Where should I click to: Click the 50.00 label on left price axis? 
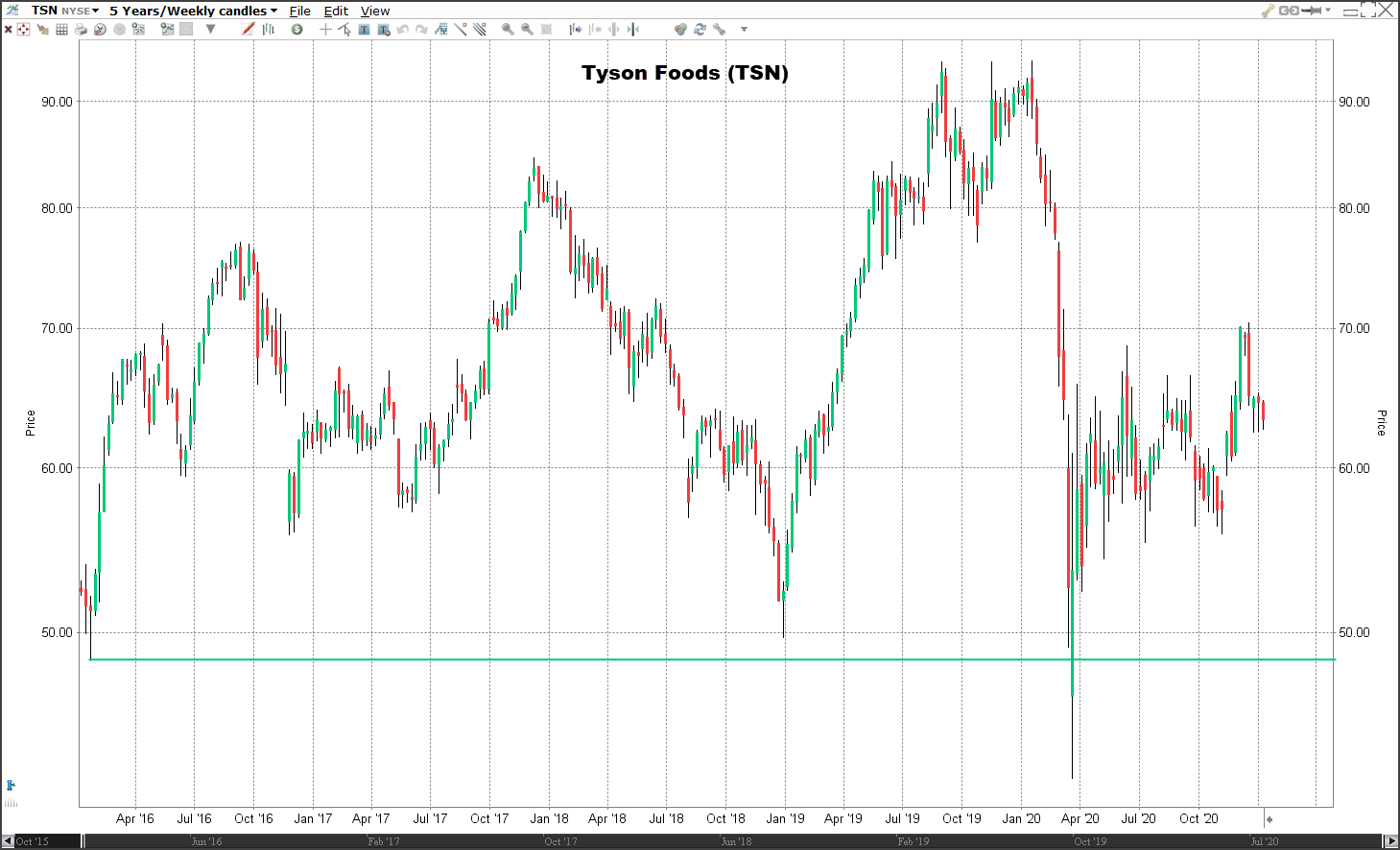[x=57, y=632]
